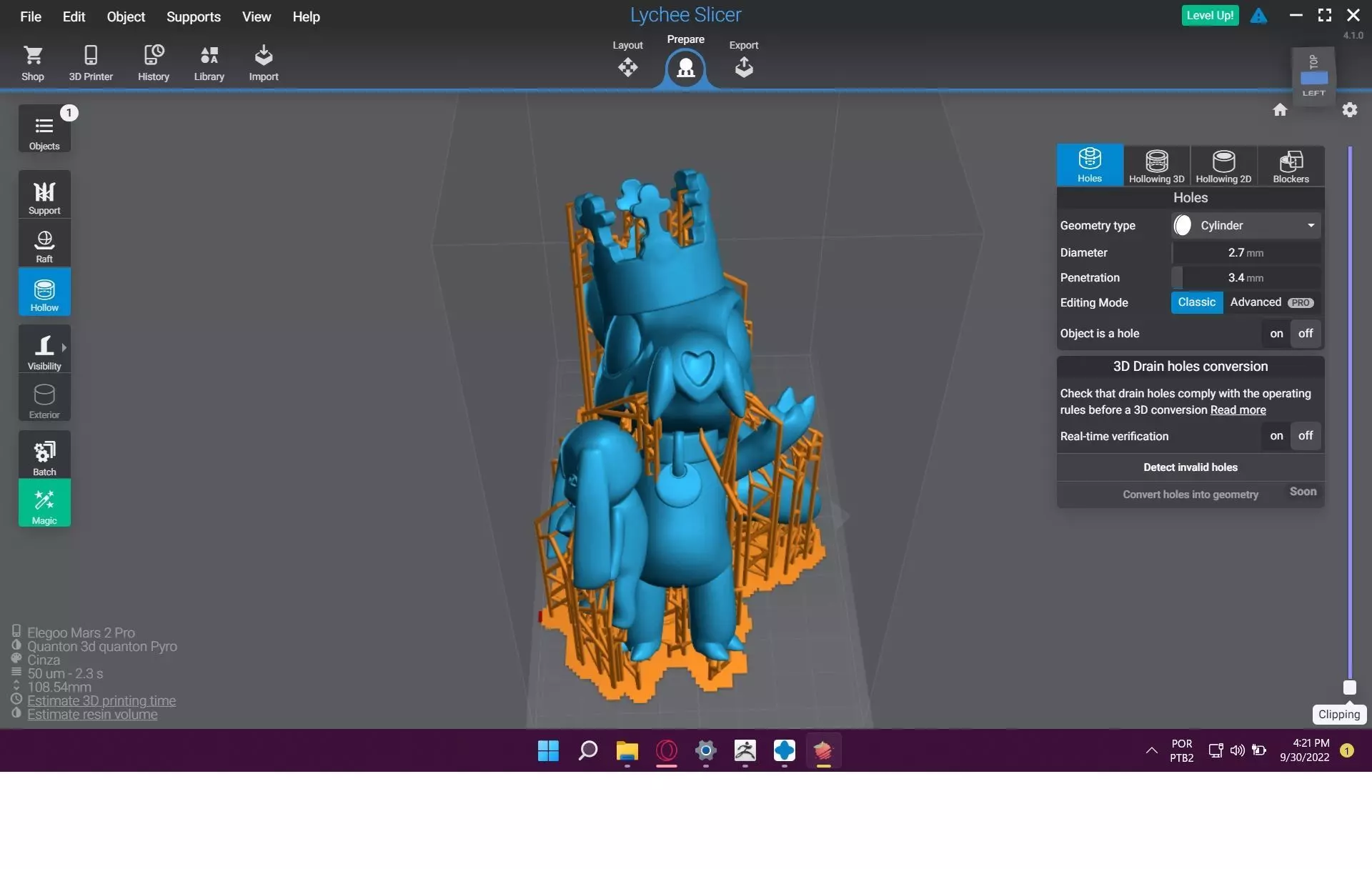Open the Help menu
The image size is (1372, 869).
tap(306, 16)
